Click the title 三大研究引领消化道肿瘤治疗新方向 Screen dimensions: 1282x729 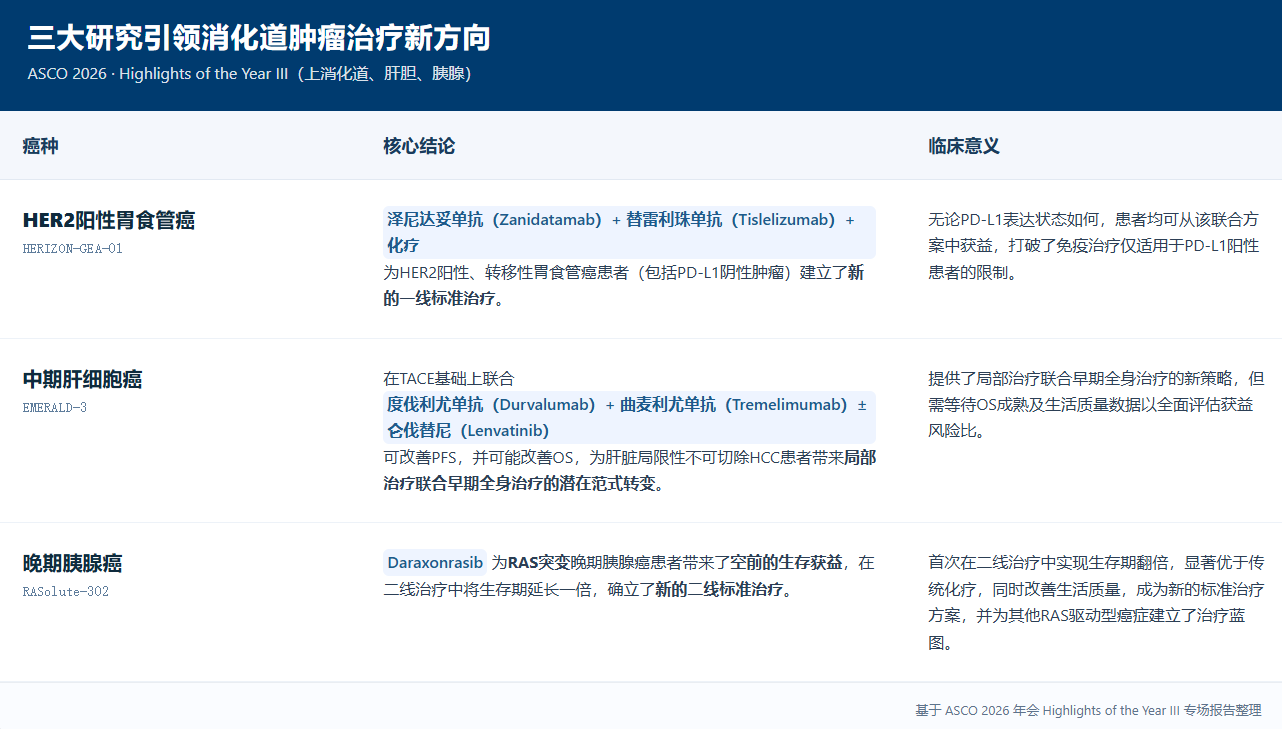(x=258, y=38)
